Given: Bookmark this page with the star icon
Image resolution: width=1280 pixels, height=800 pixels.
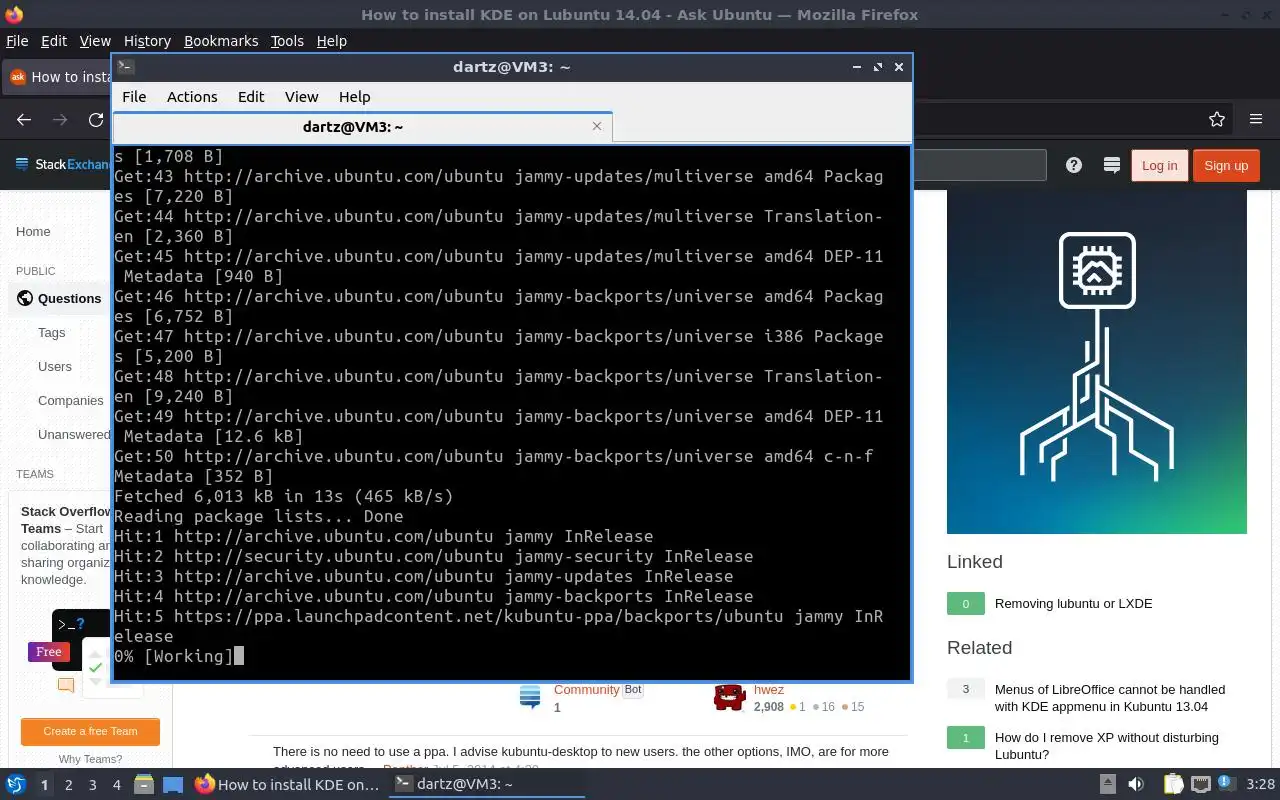Looking at the screenshot, I should click(1217, 120).
